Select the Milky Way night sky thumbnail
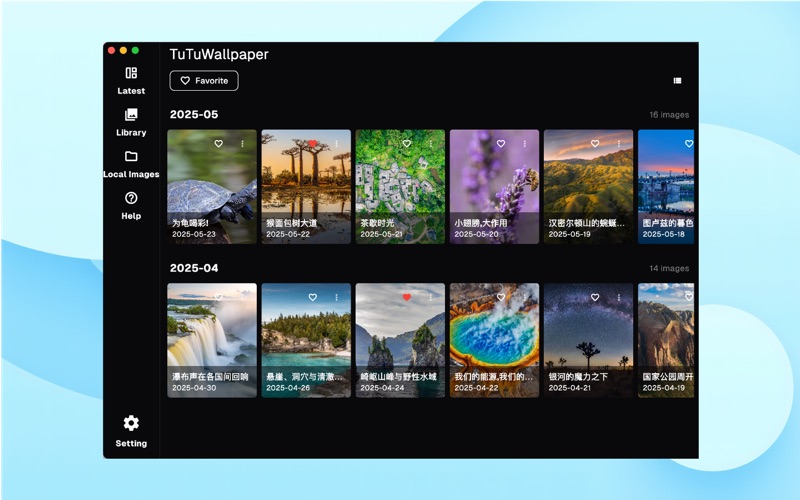 (588, 340)
